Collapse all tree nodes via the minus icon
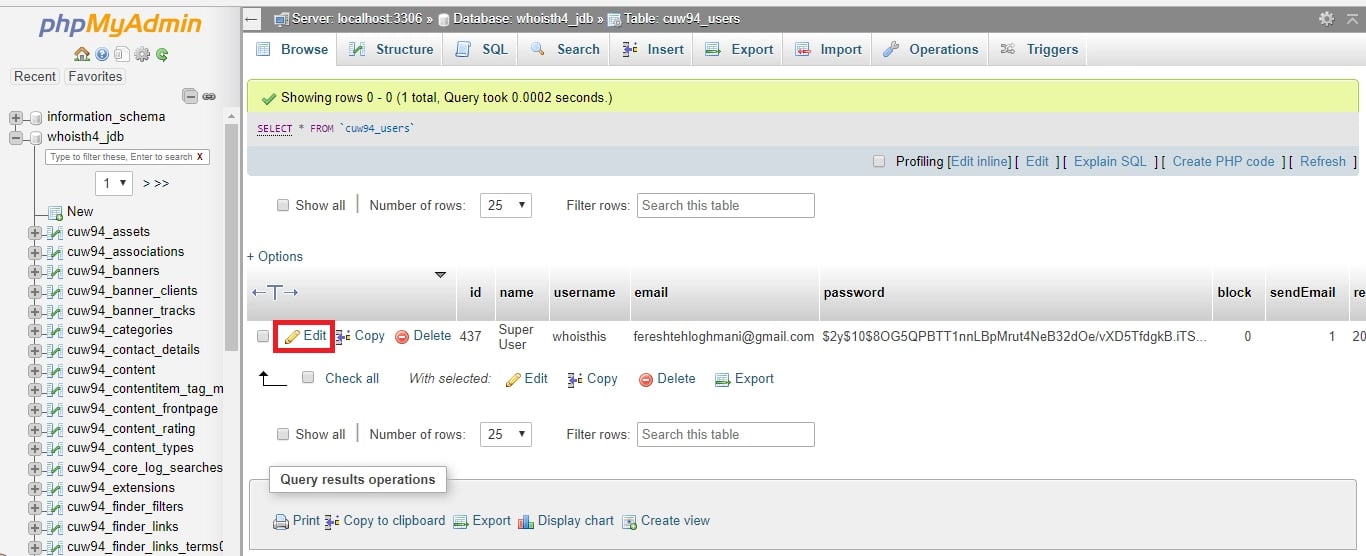The width and height of the screenshot is (1366, 556). click(x=190, y=96)
